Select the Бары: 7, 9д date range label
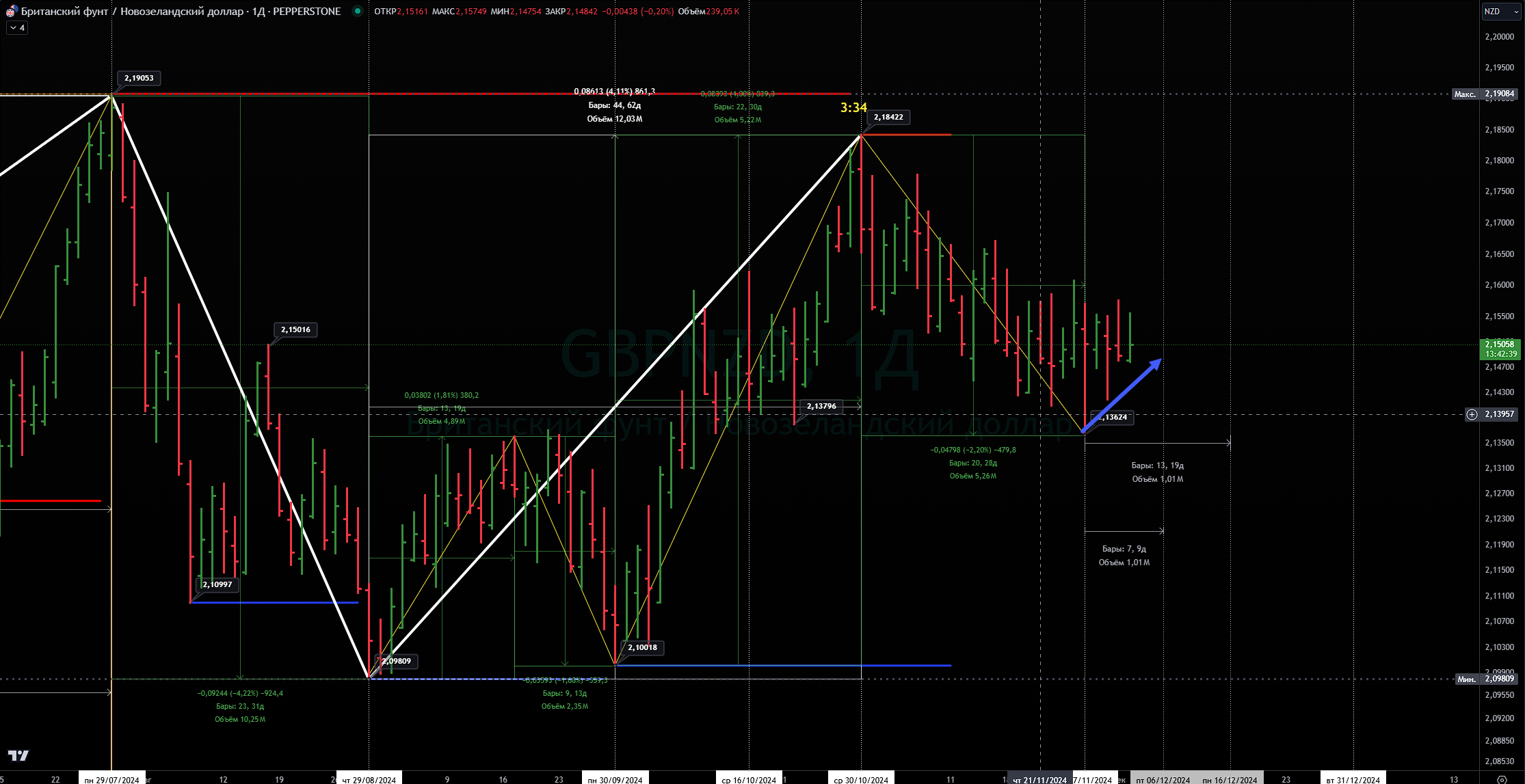 pyautogui.click(x=1124, y=549)
